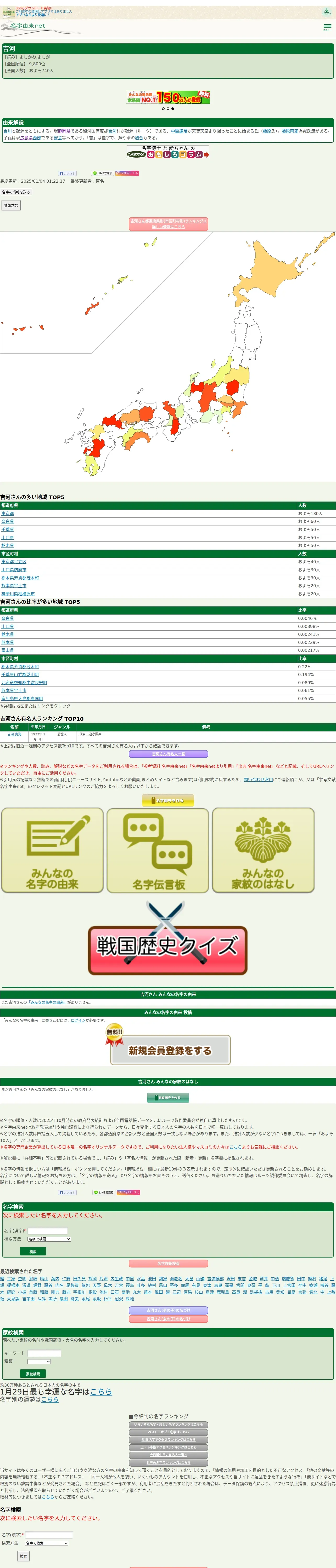
Task: Click the 名字の情報を送る button
Action: coord(16,192)
